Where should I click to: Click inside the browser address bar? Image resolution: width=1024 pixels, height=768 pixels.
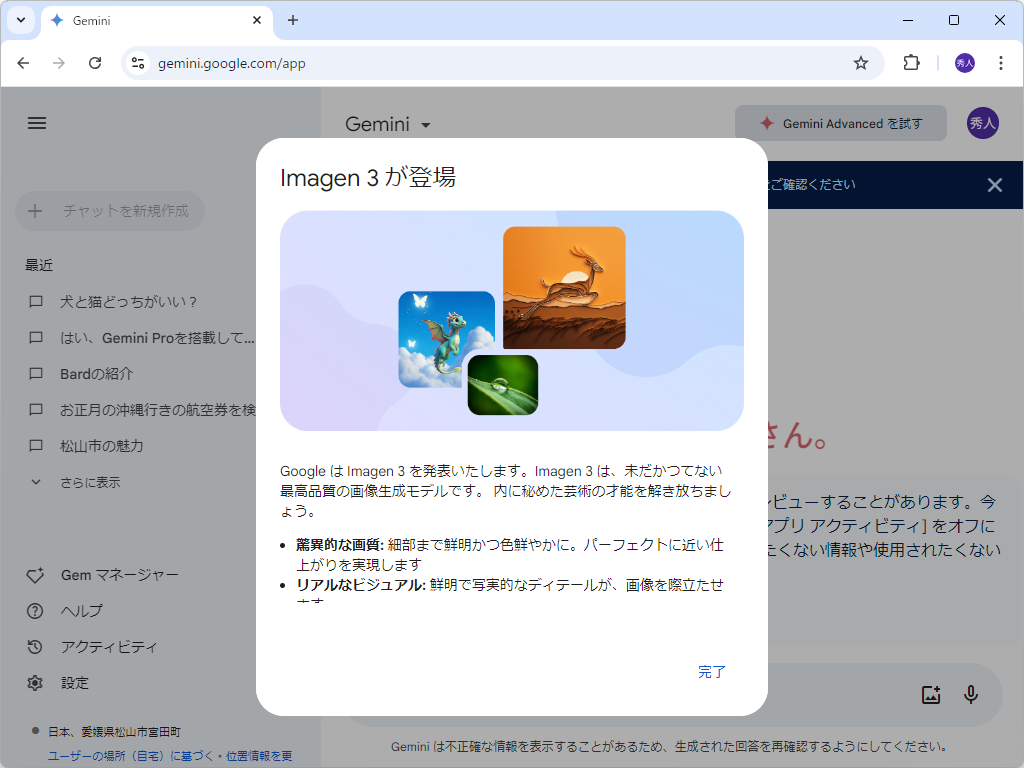tap(400, 62)
